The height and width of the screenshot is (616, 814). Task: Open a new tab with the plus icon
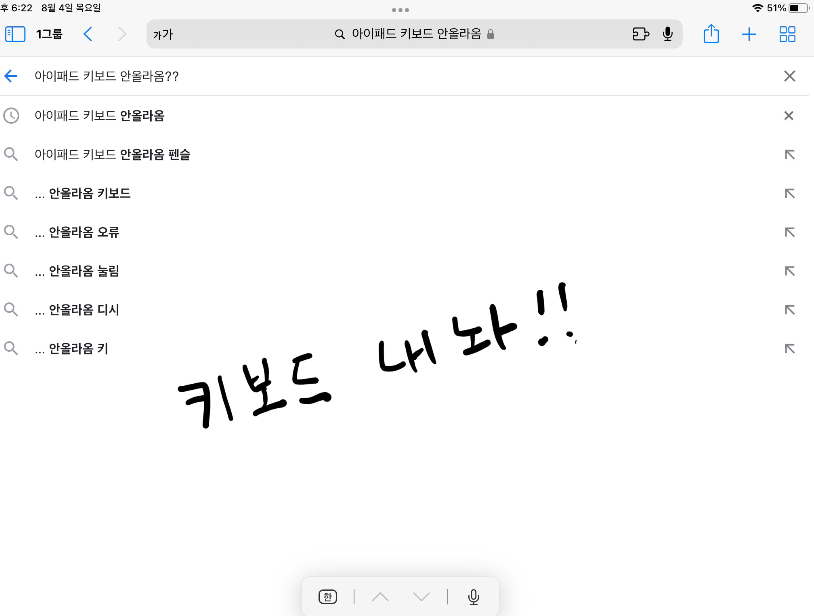pyautogui.click(x=749, y=35)
